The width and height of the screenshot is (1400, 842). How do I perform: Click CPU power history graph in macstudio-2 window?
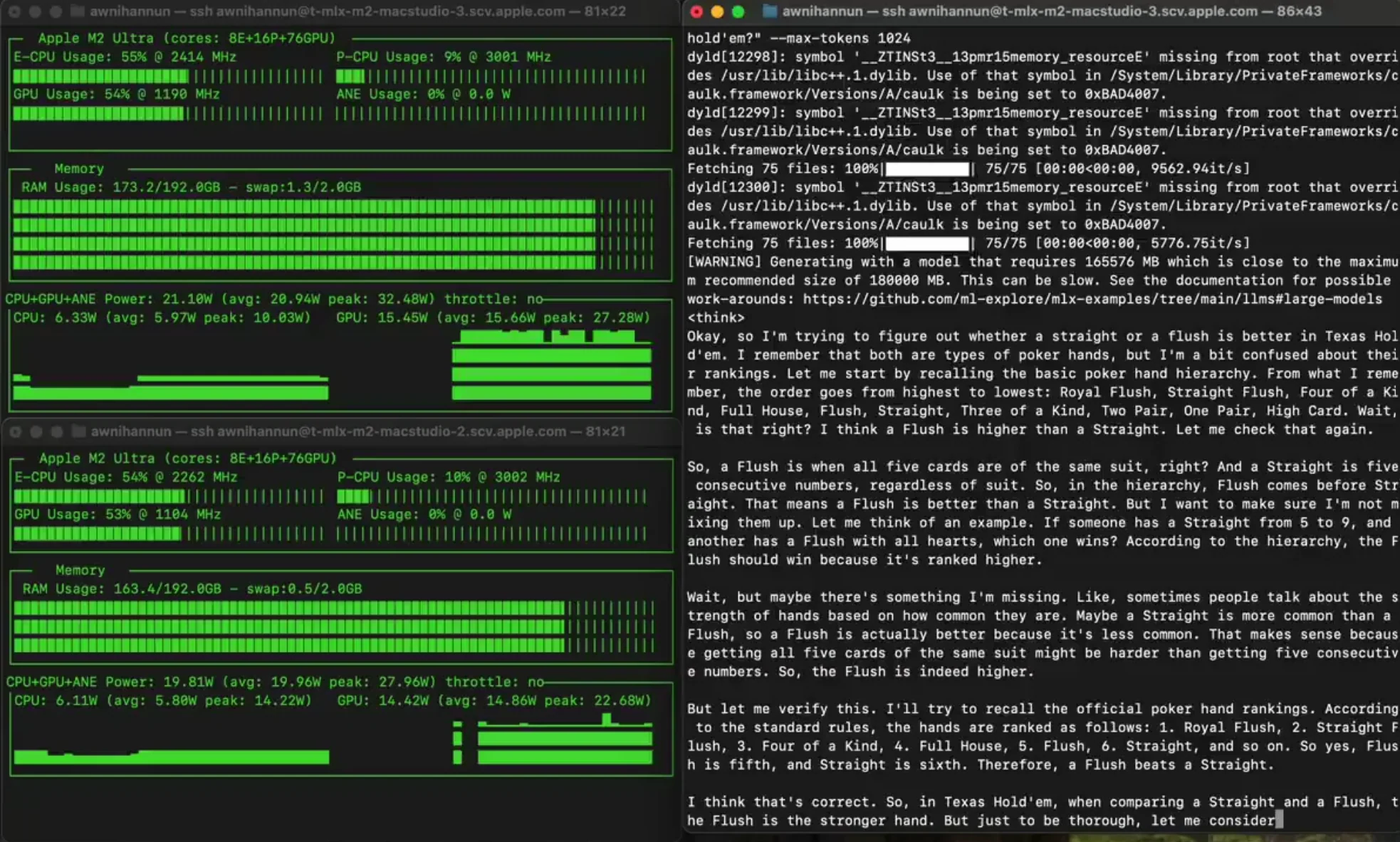pos(171,756)
